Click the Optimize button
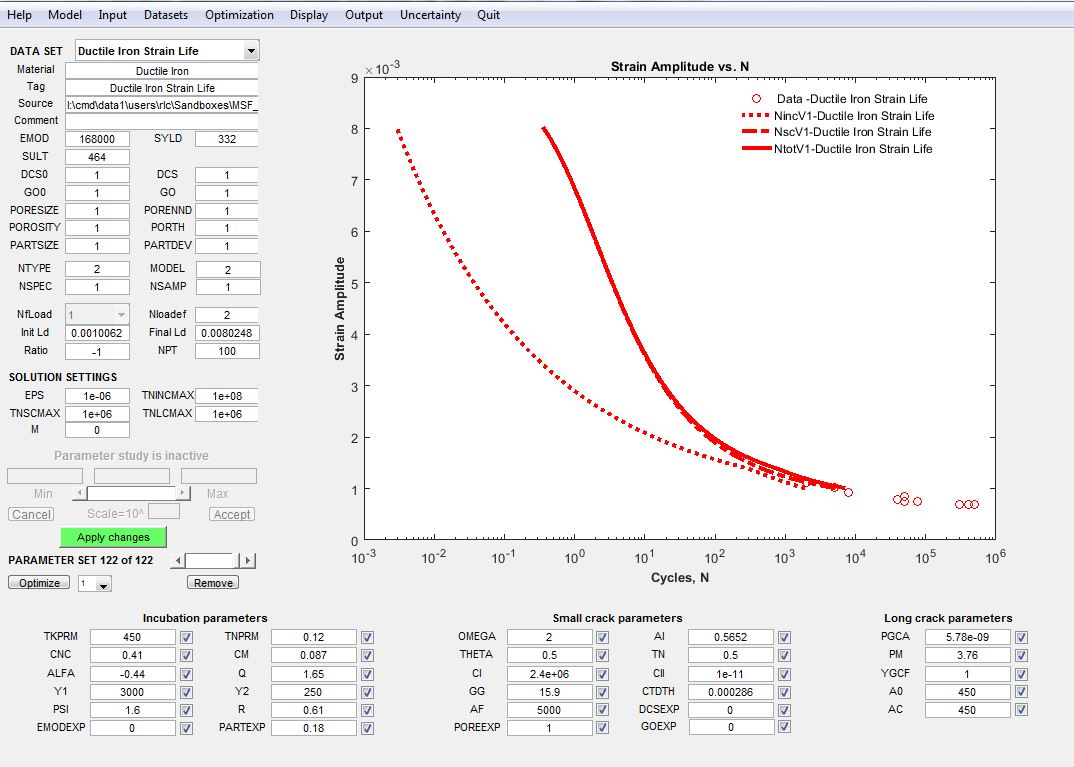 pos(39,583)
